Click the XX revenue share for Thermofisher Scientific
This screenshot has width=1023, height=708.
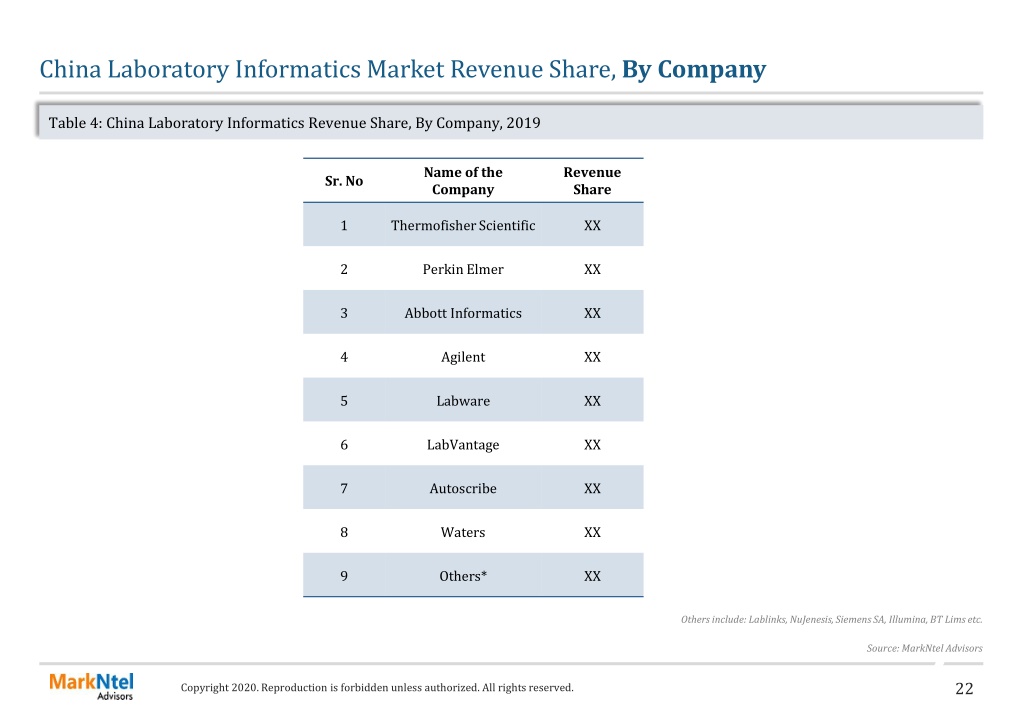pyautogui.click(x=592, y=225)
